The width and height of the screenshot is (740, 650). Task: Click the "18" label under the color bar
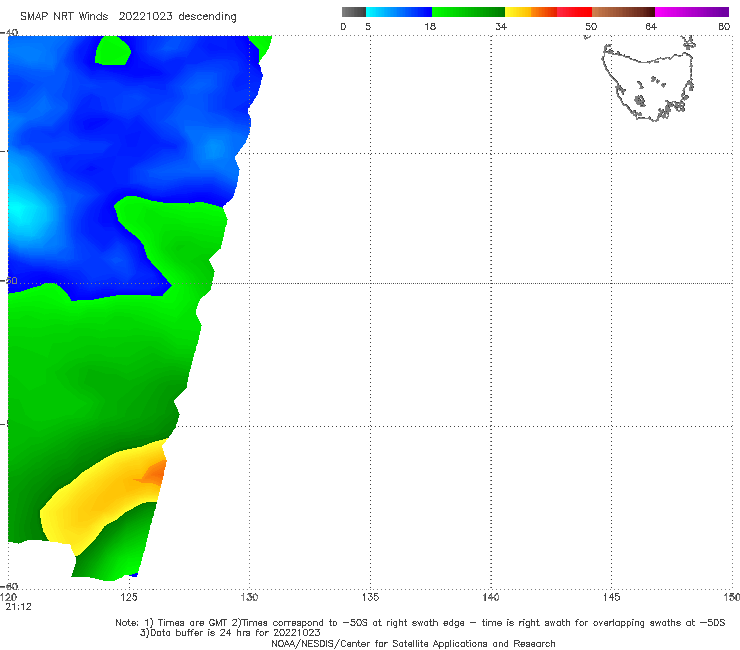tap(430, 27)
